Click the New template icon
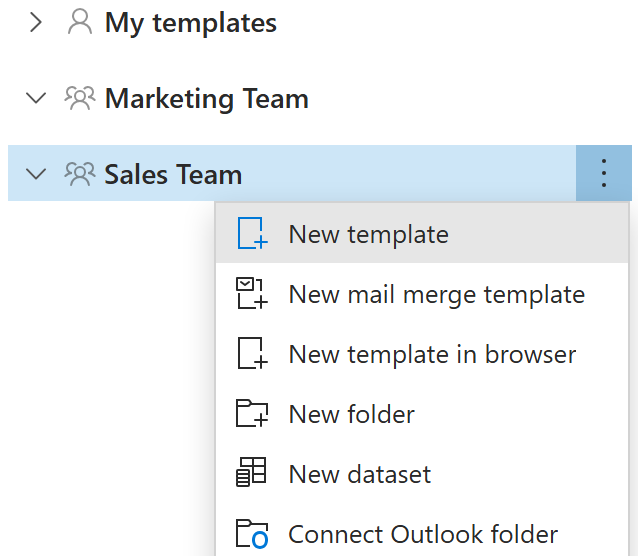The height and width of the screenshot is (556, 638). pos(252,234)
